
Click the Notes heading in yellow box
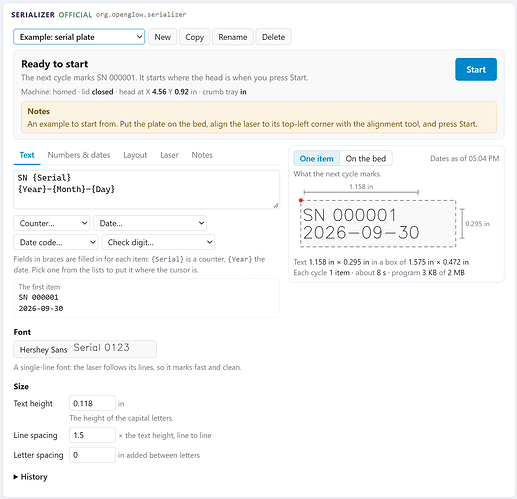(39, 111)
